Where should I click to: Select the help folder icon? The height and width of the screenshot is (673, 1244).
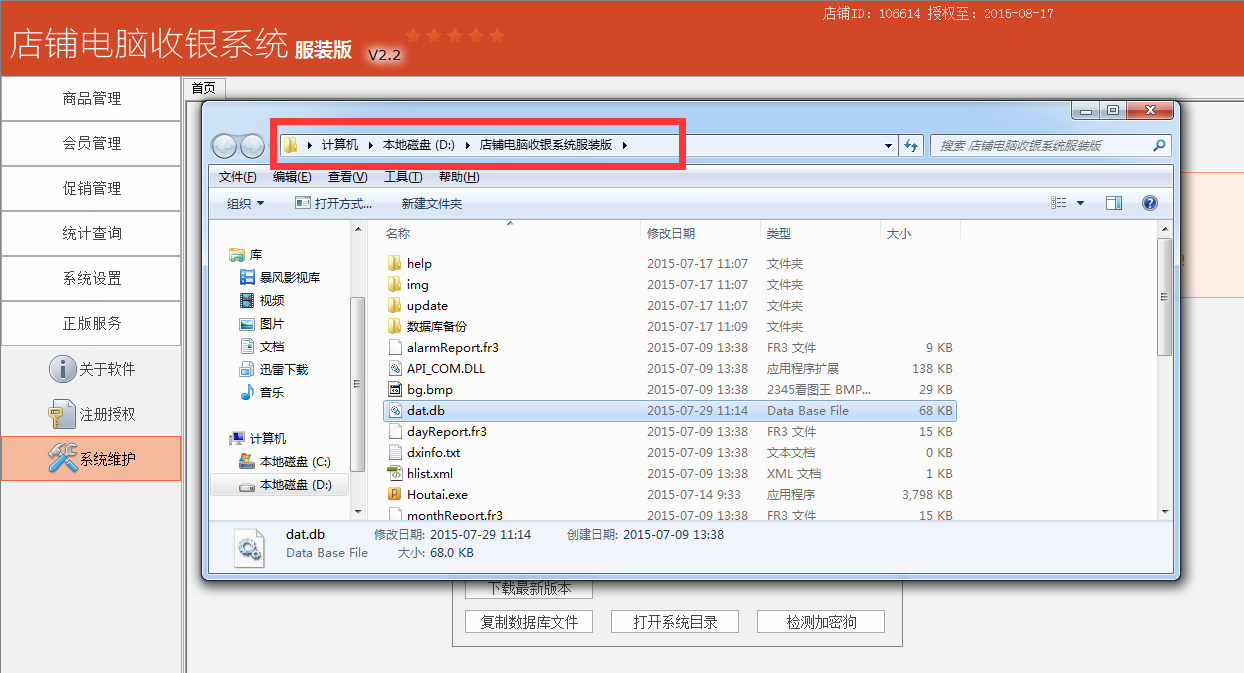coord(395,263)
